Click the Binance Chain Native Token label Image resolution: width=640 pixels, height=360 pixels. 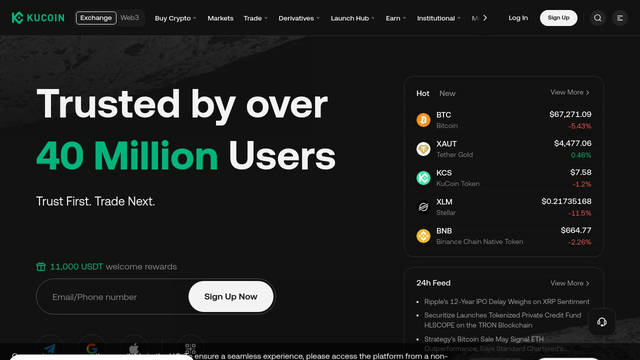480,242
